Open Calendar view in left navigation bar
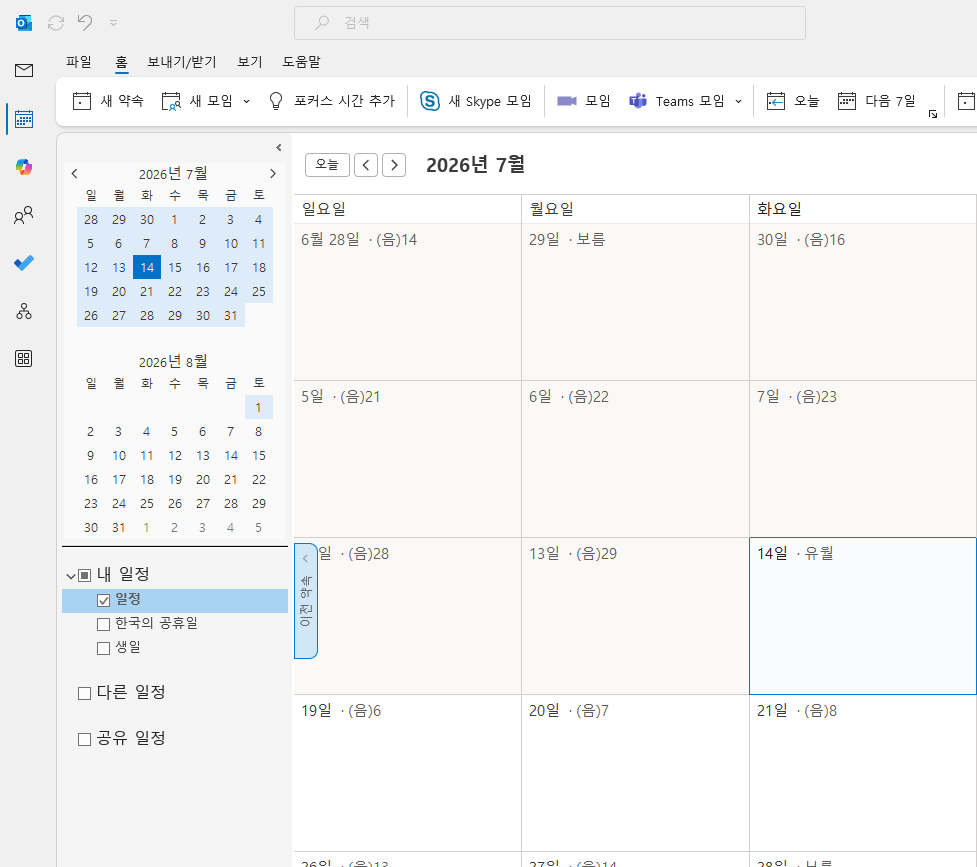 pyautogui.click(x=24, y=118)
